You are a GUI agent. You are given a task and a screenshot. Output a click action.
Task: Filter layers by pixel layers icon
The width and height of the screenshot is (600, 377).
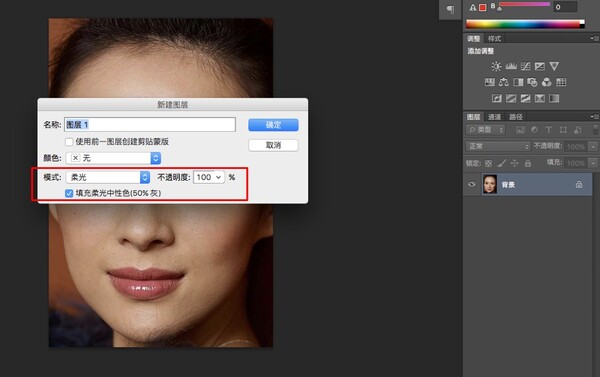tap(520, 130)
